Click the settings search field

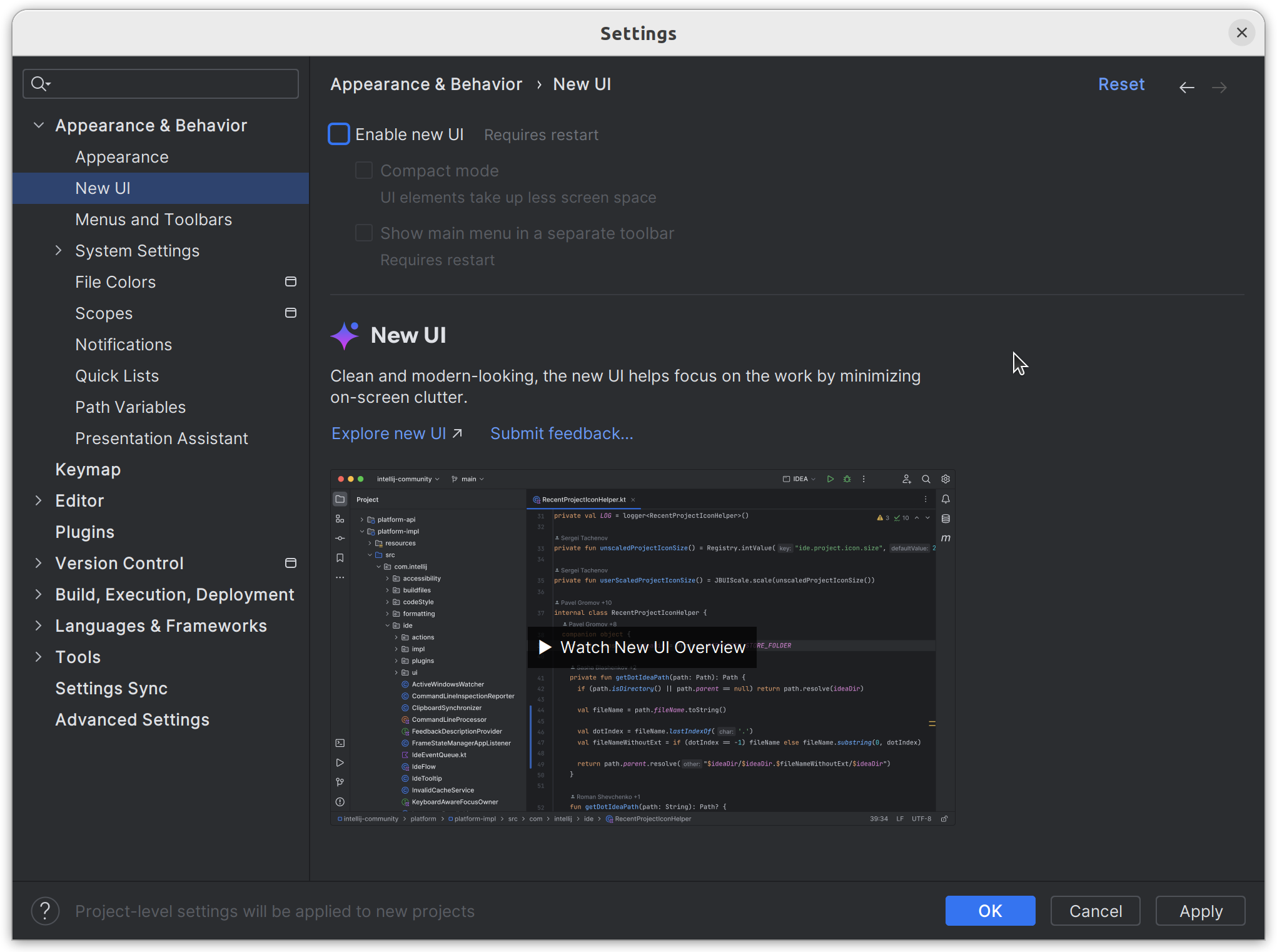point(161,83)
